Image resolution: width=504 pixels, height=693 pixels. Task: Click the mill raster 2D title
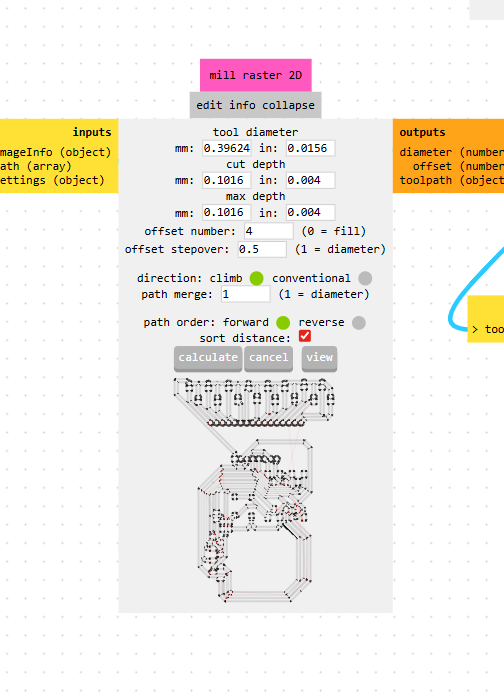[256, 75]
